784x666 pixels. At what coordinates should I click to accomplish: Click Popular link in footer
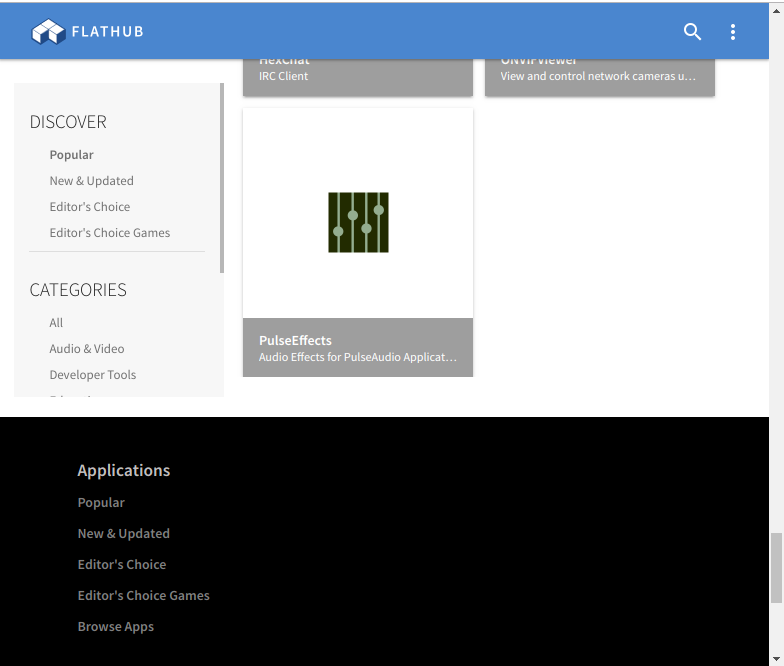[x=101, y=502]
